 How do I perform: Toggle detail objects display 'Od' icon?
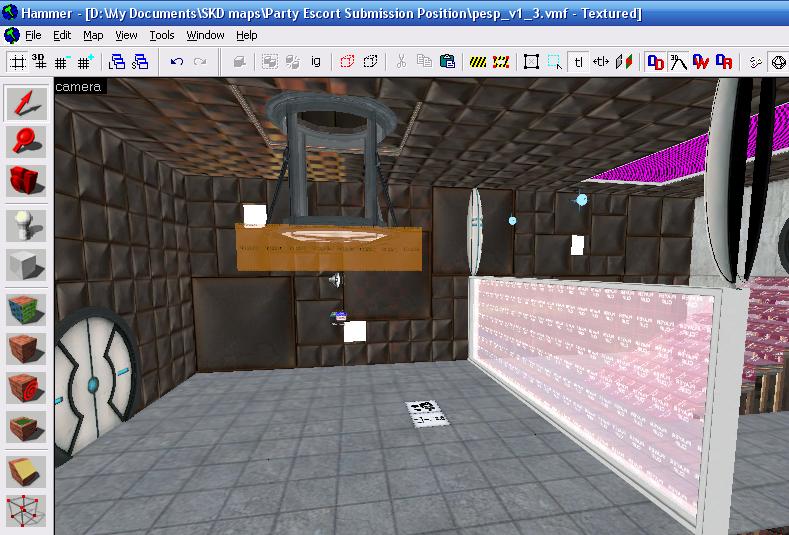[655, 62]
